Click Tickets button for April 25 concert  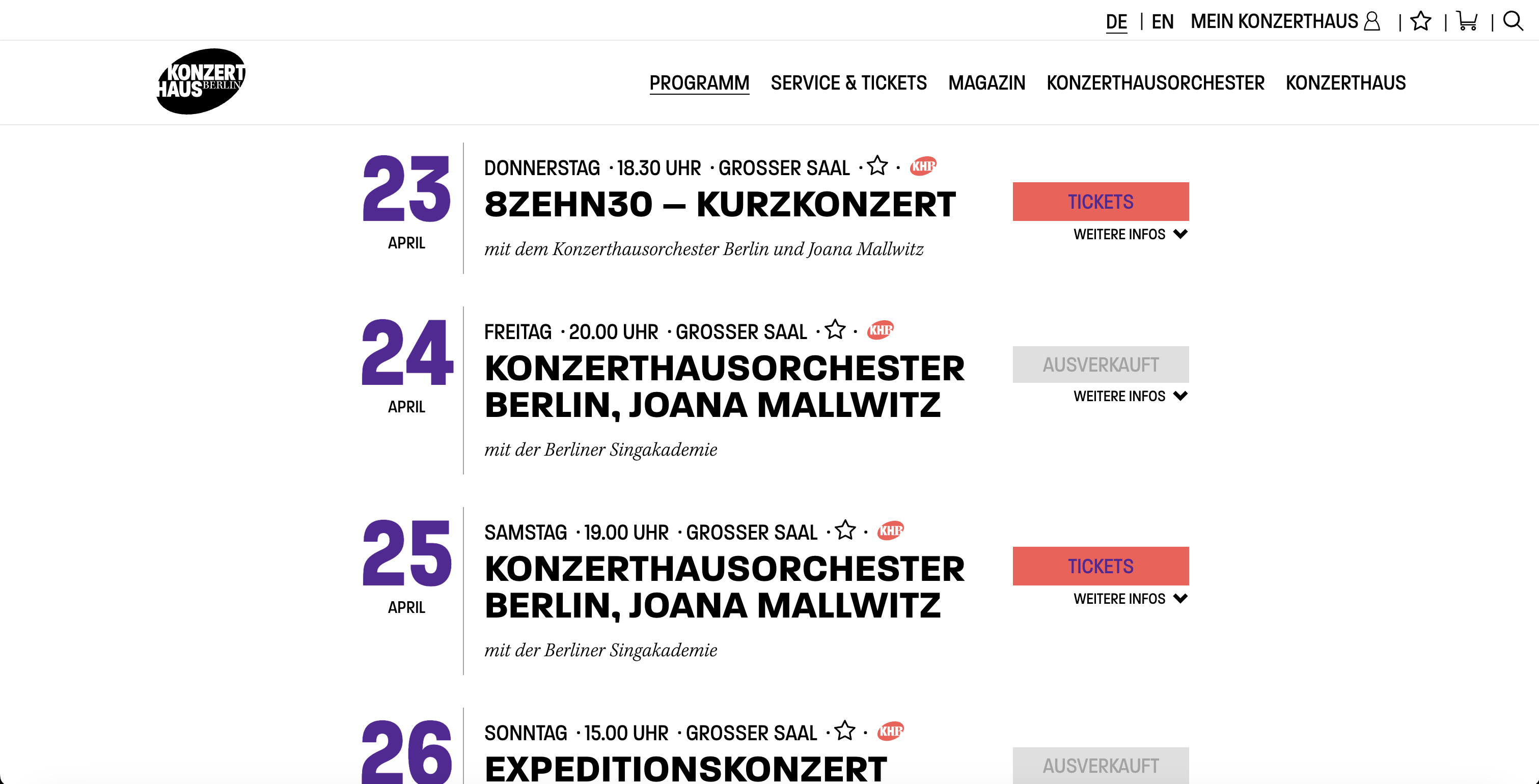[1100, 566]
